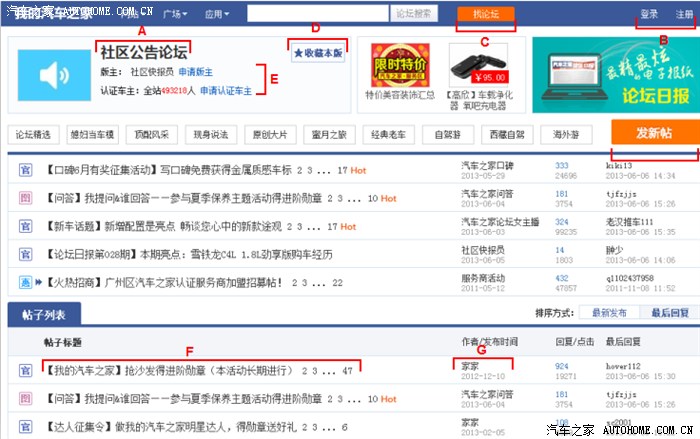Open author 服务商活动 profile
The width and height of the screenshot is (700, 439).
pyautogui.click(x=483, y=278)
